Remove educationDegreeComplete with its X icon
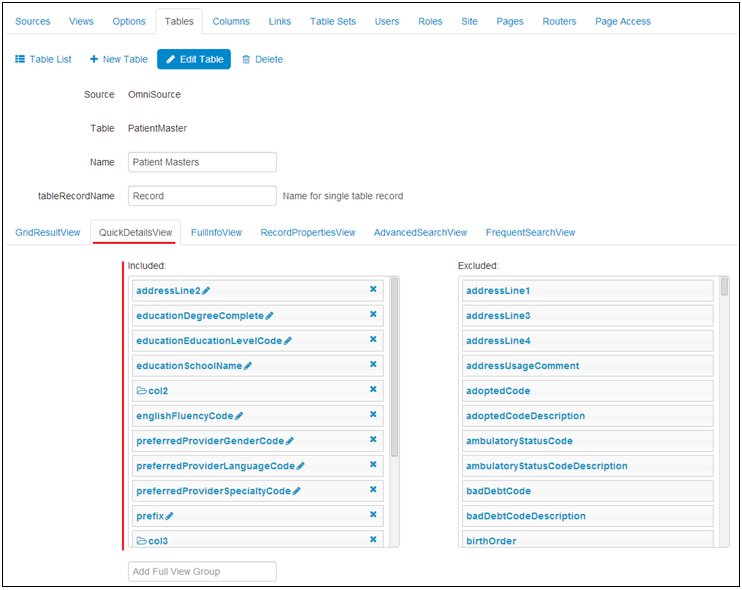This screenshot has width=742, height=590. (373, 315)
